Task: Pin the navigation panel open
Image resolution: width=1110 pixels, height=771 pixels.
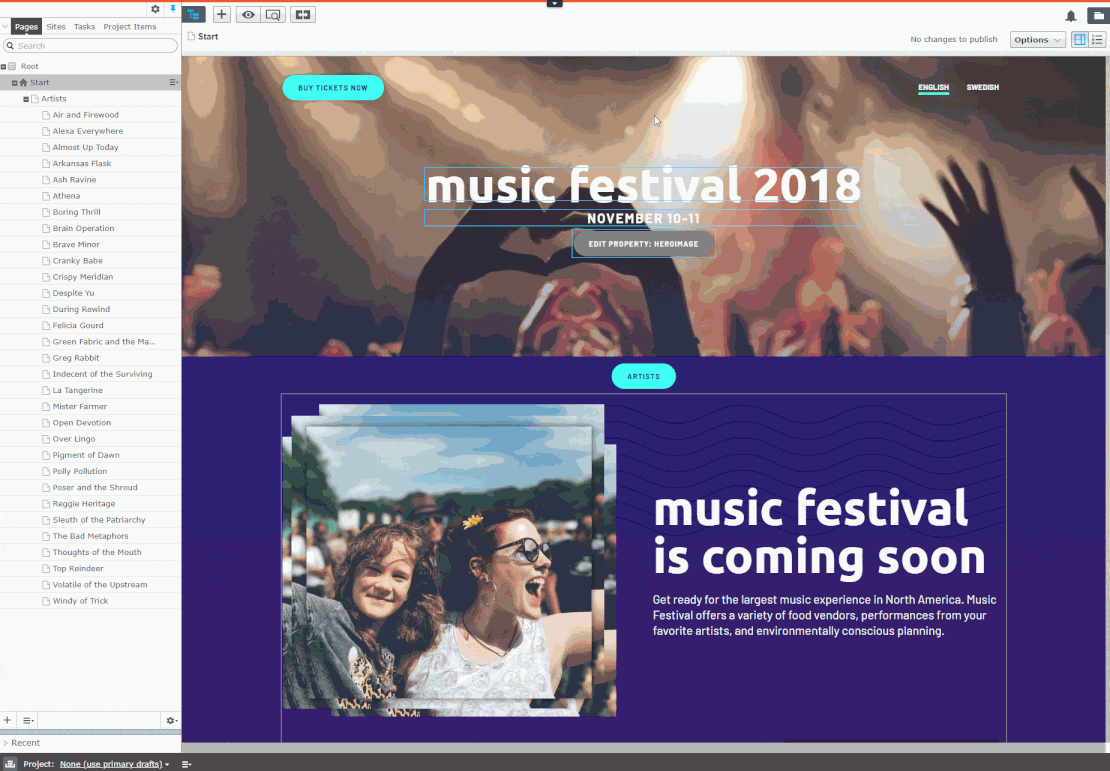Action: click(x=172, y=8)
